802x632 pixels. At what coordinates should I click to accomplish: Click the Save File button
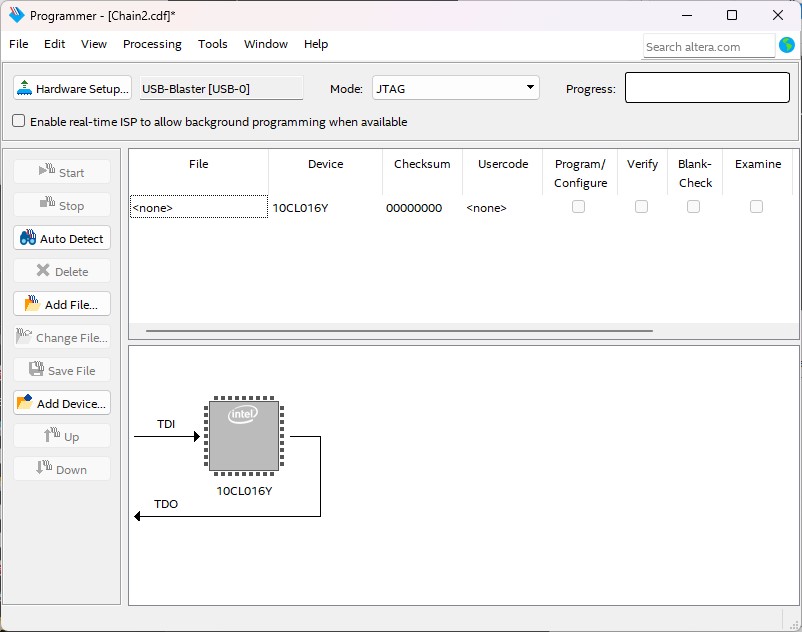click(62, 370)
